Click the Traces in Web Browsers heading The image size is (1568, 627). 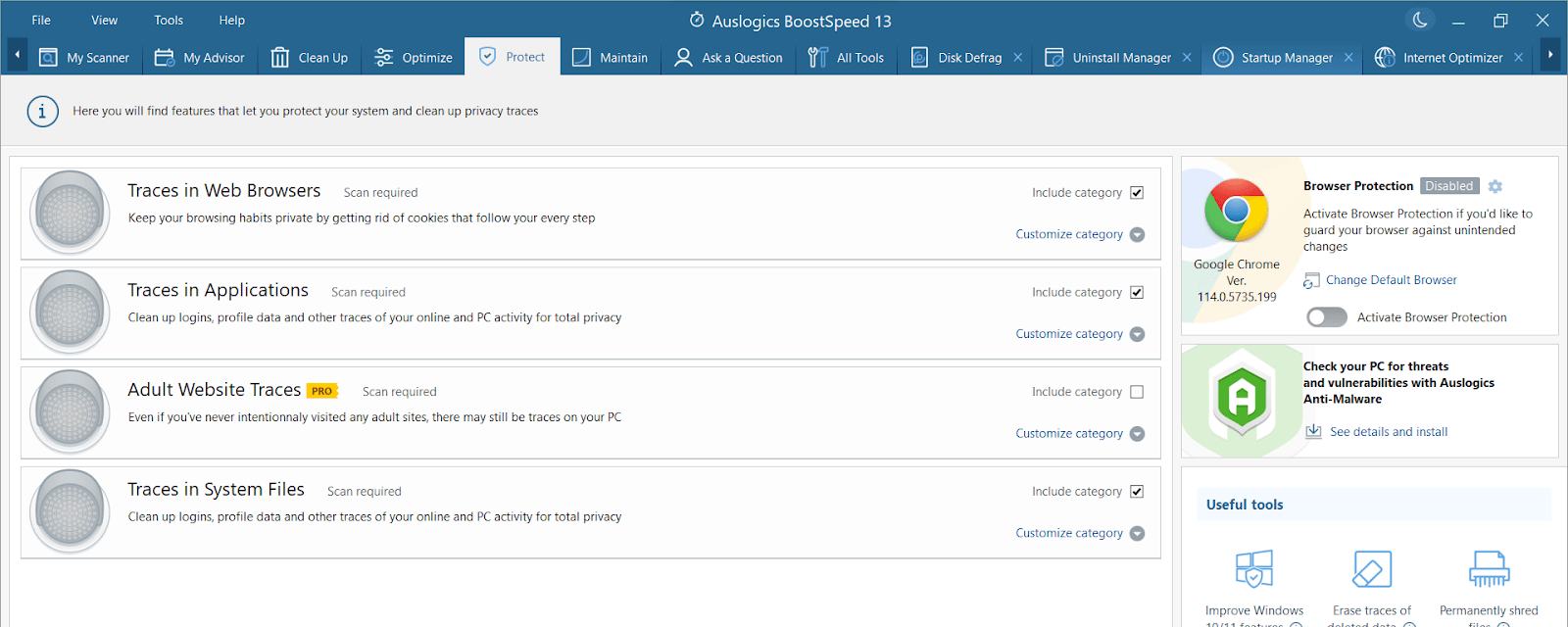point(223,191)
